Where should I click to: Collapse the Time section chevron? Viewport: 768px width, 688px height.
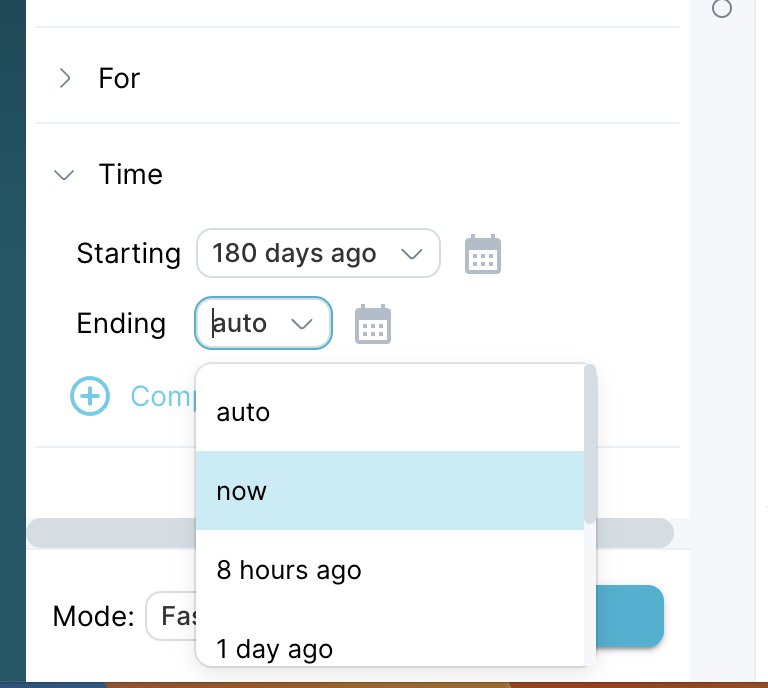pyautogui.click(x=64, y=174)
